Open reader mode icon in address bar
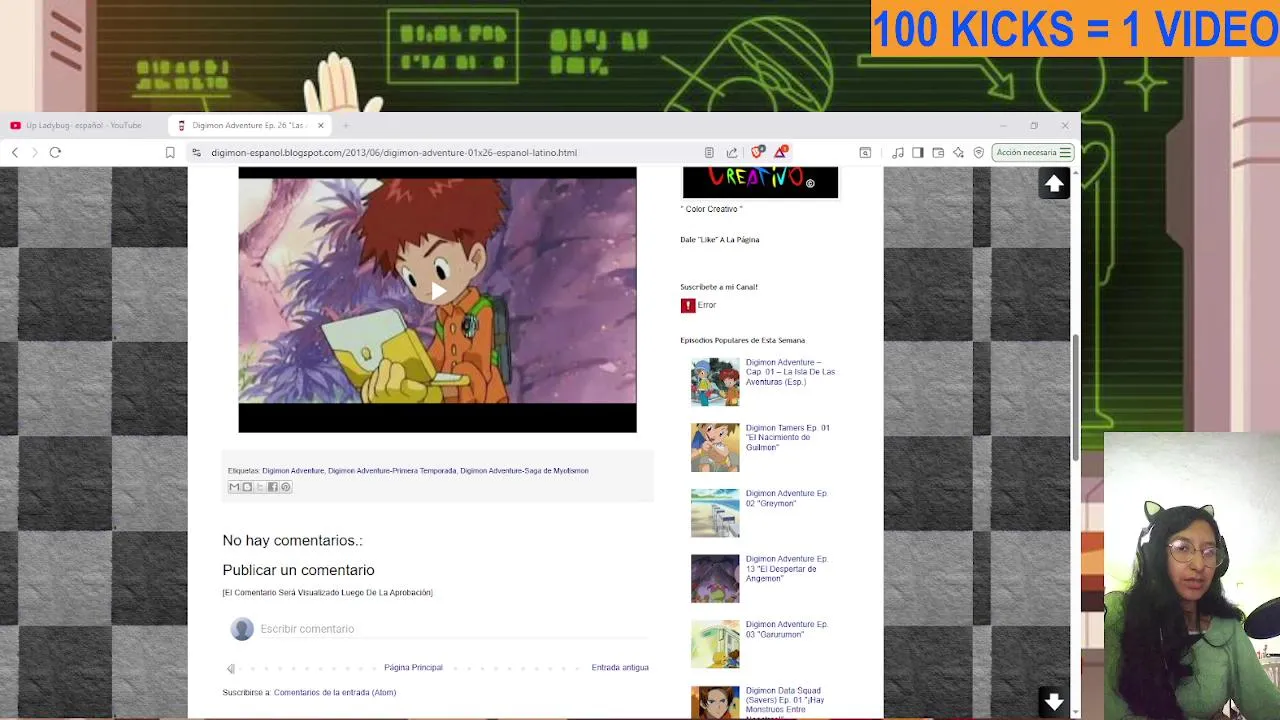The height and width of the screenshot is (720, 1280). [x=709, y=152]
